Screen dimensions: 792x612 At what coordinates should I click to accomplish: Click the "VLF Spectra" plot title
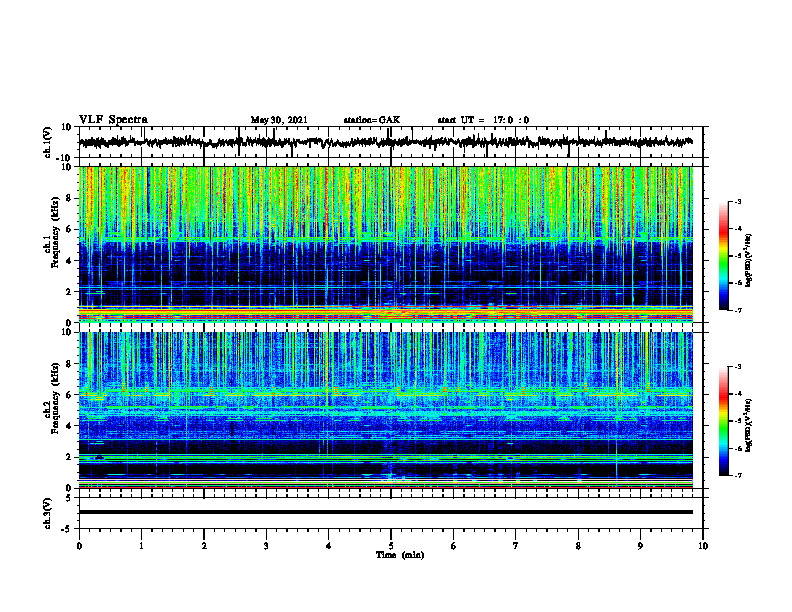click(x=113, y=119)
